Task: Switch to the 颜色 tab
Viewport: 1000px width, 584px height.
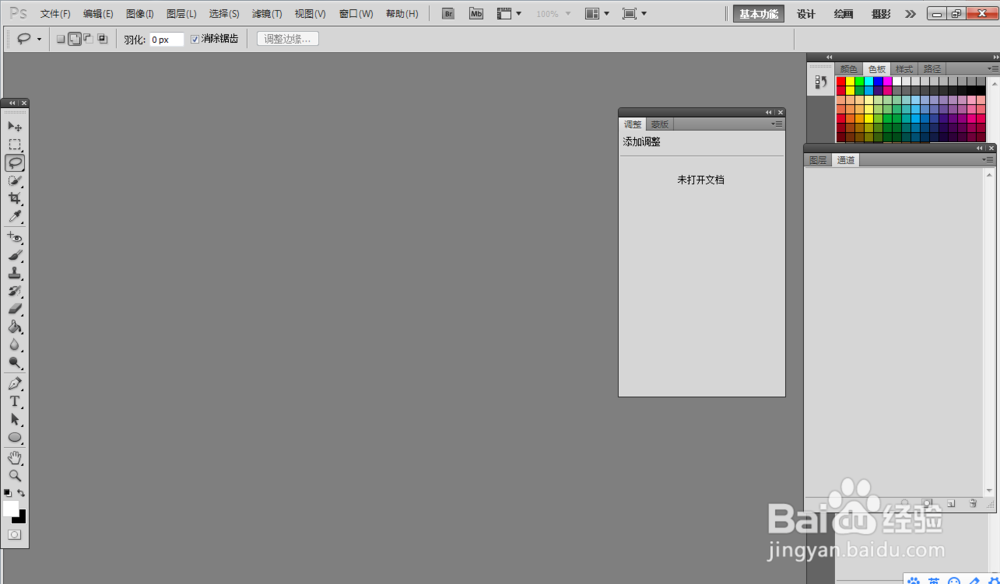Action: click(x=848, y=69)
